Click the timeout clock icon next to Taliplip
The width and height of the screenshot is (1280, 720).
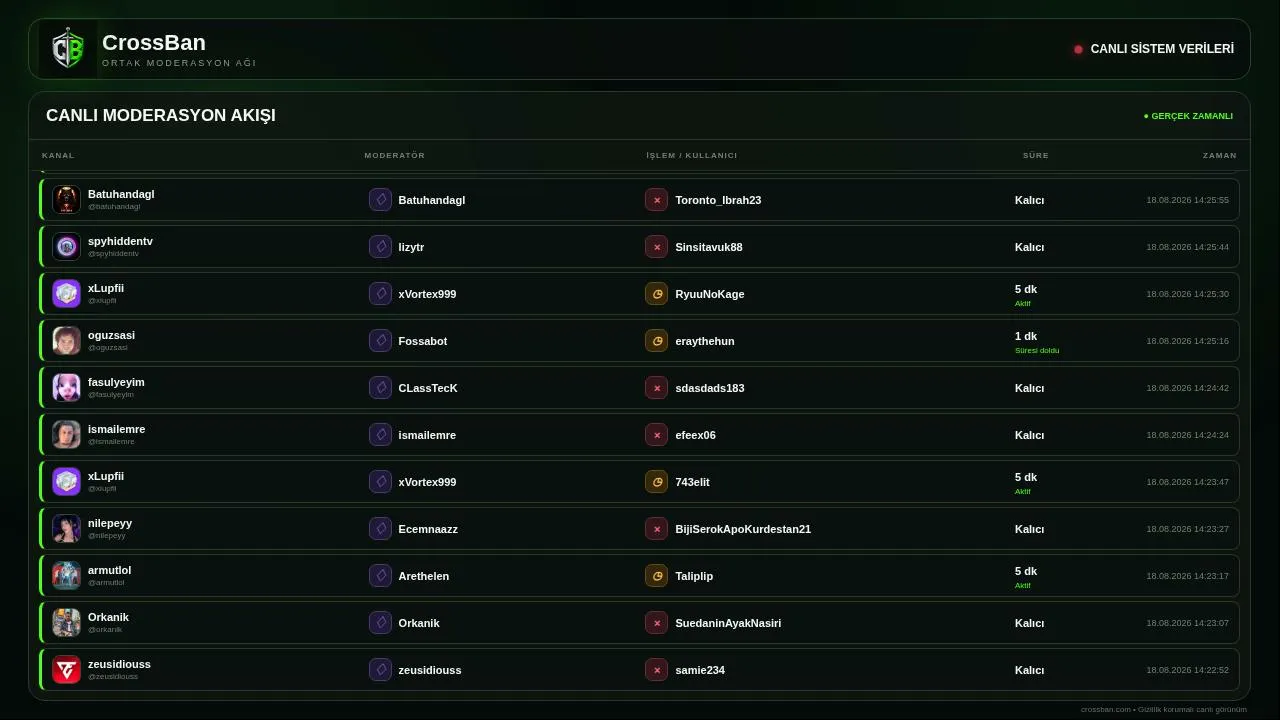pyautogui.click(x=656, y=576)
